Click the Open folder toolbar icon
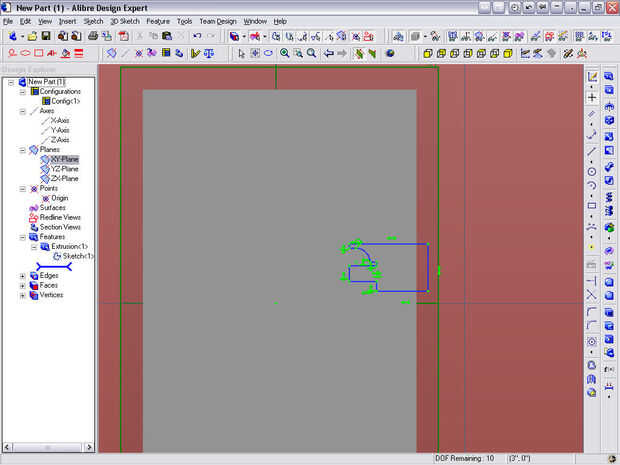The width and height of the screenshot is (620, 465). pyautogui.click(x=32, y=36)
